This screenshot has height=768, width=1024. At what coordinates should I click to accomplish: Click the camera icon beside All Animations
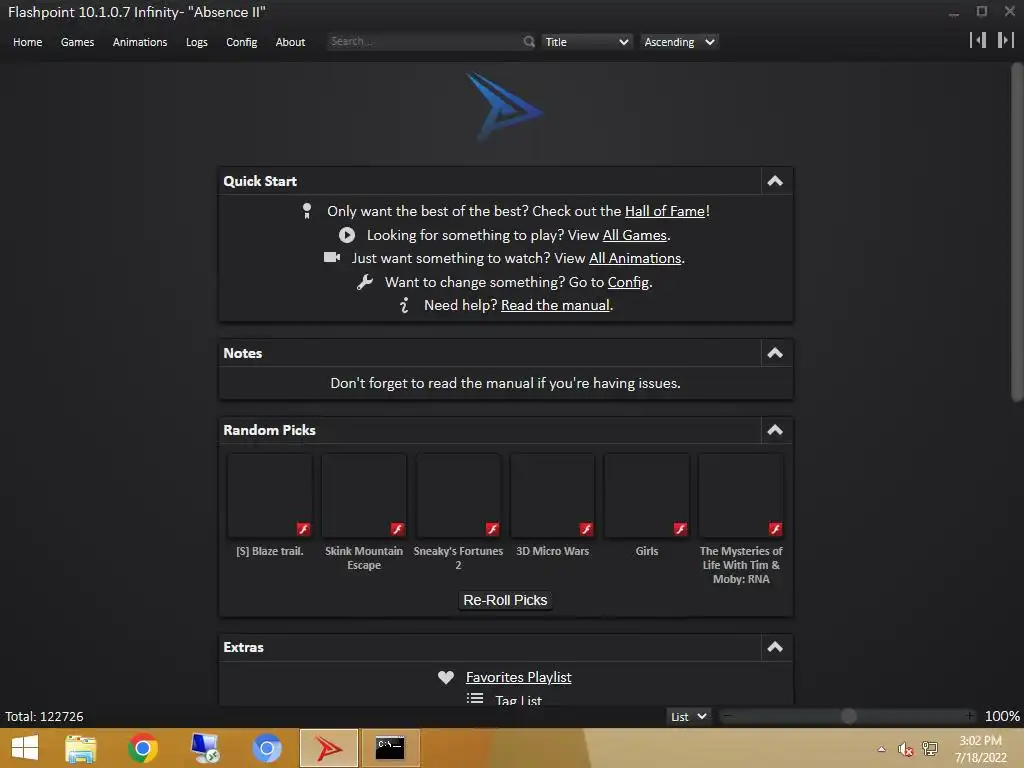click(x=332, y=257)
